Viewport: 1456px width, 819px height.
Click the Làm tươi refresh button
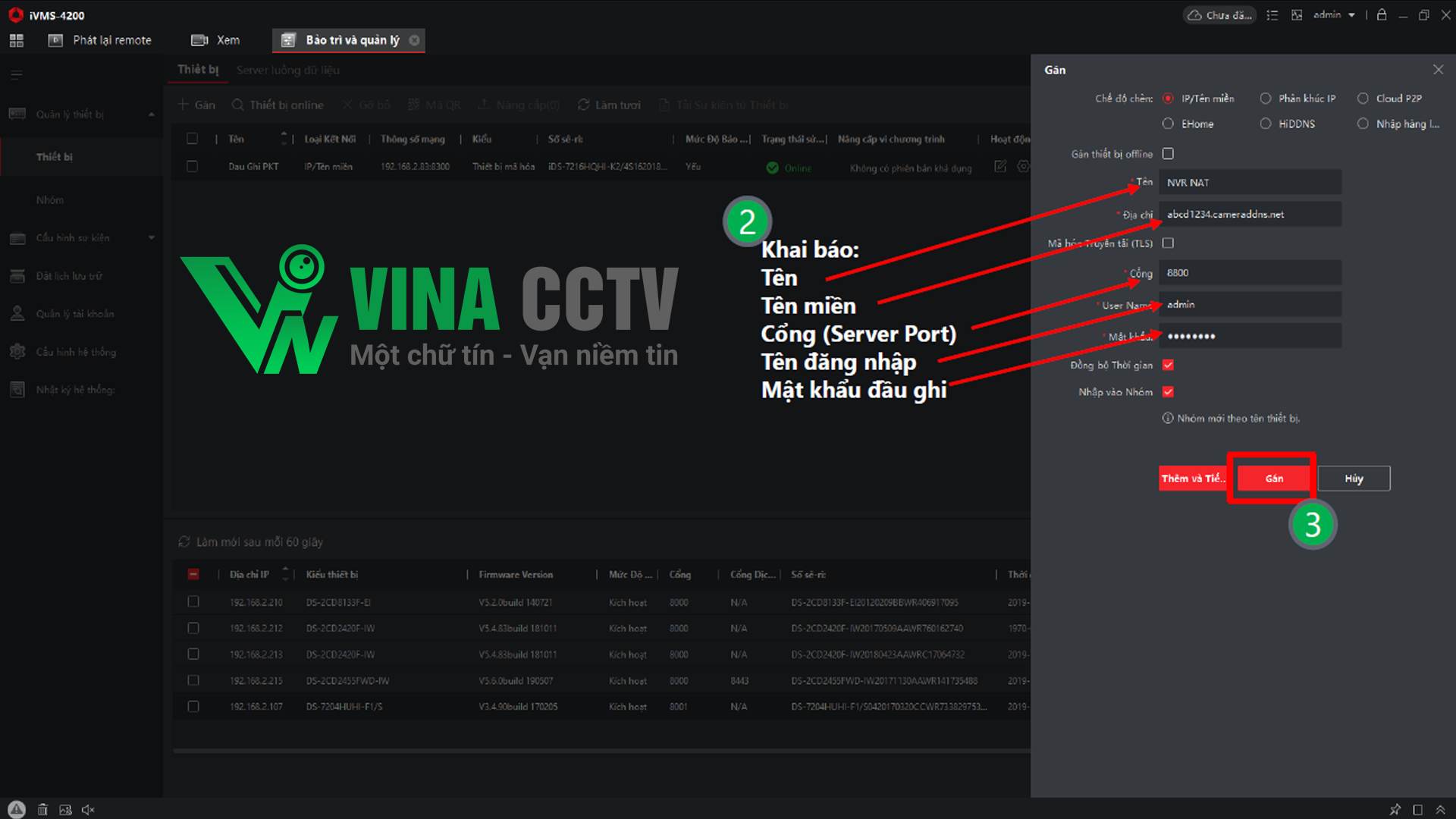pos(609,105)
